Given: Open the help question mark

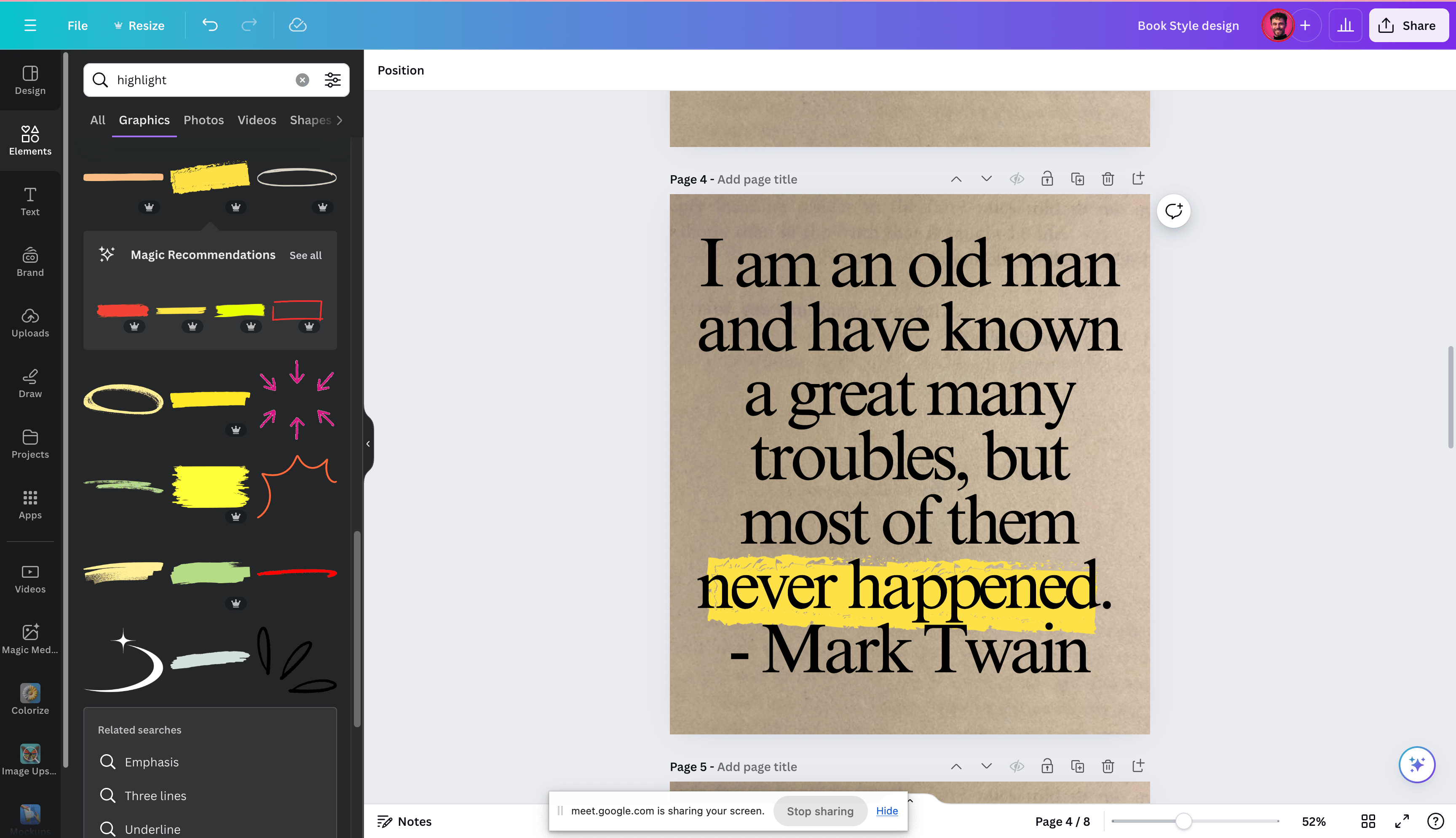Looking at the screenshot, I should (1435, 821).
